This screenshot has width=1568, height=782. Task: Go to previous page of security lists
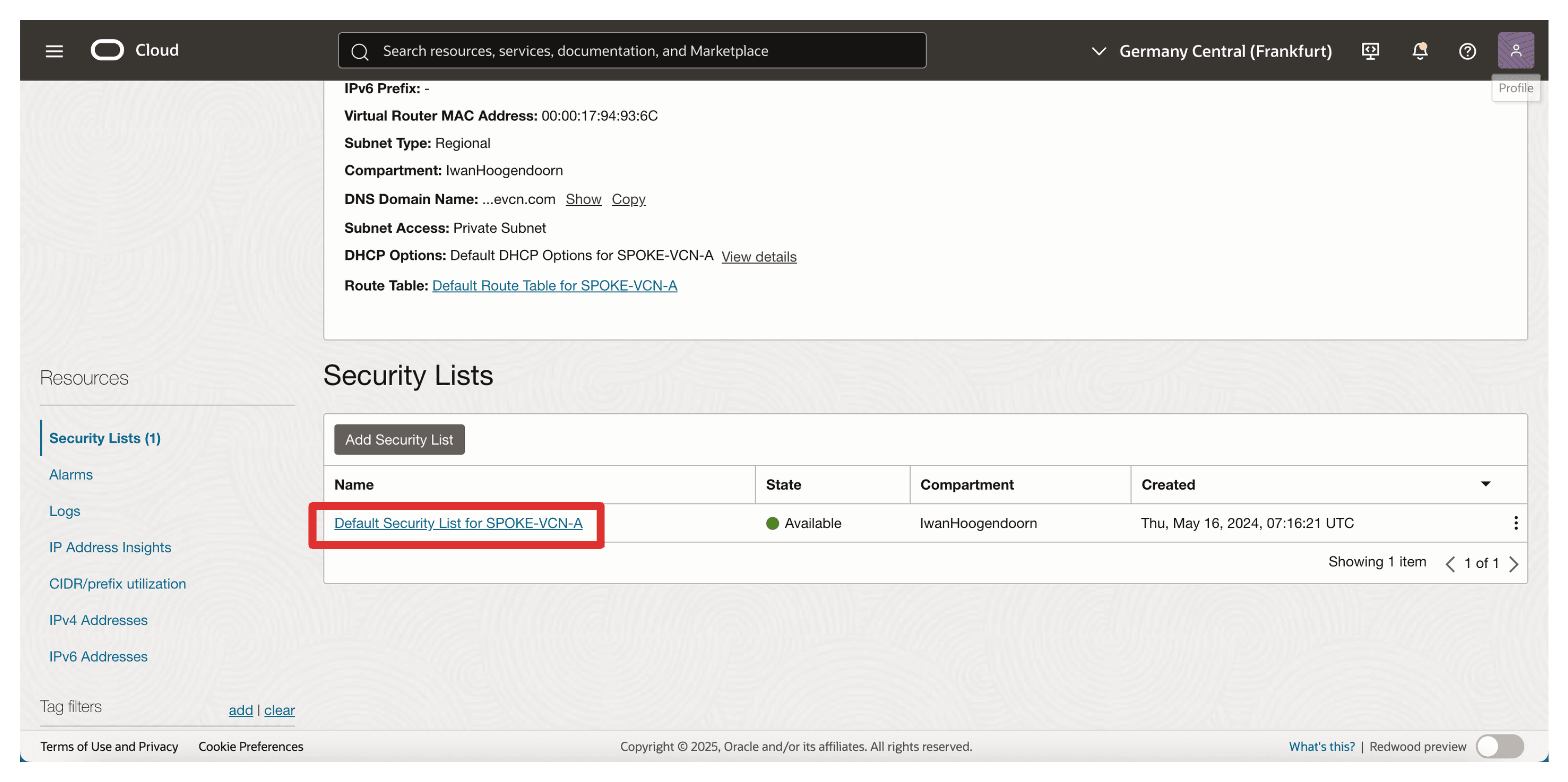[1450, 564]
